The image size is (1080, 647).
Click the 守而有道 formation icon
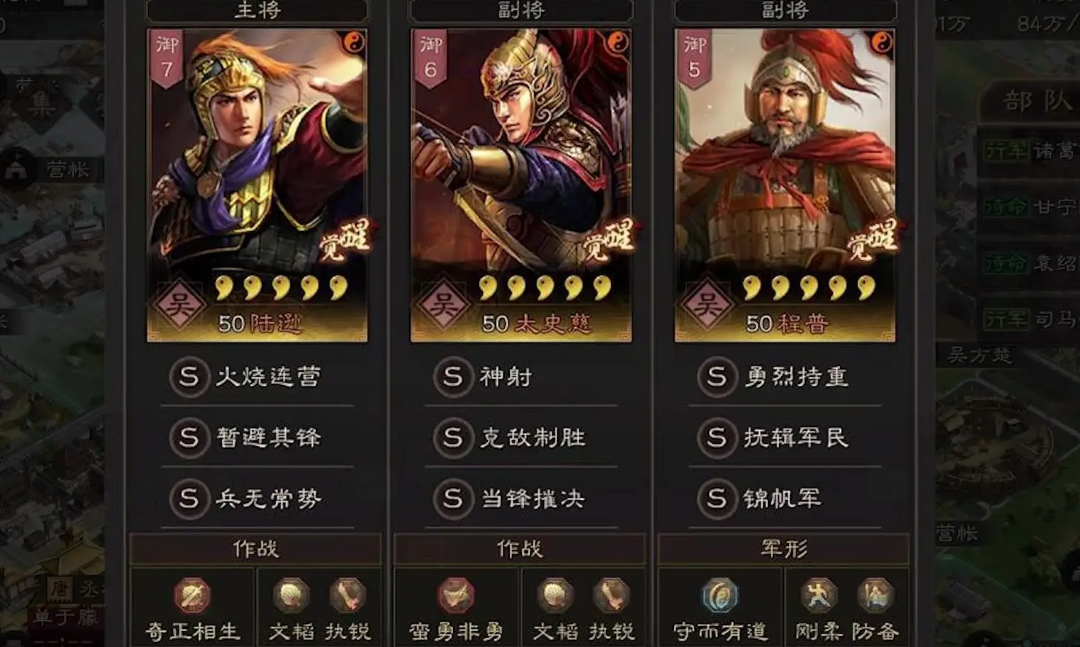(720, 595)
